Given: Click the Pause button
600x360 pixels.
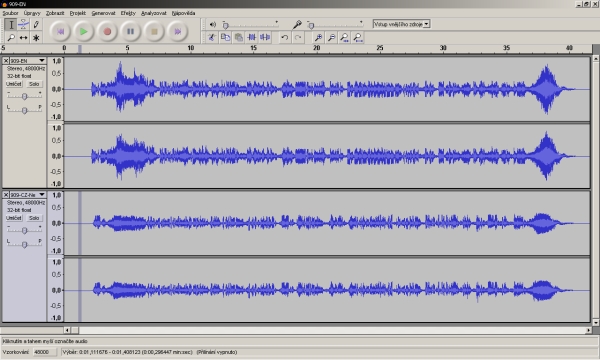Looking at the screenshot, I should click(x=130, y=31).
